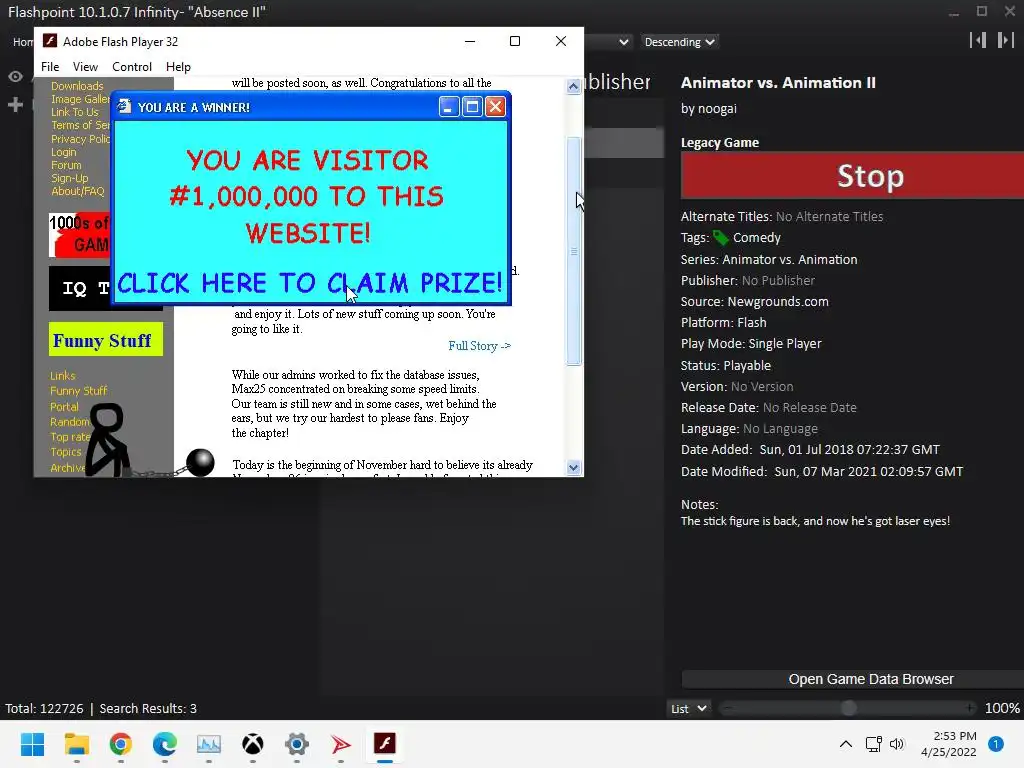Click the thumbnail scale slider handle

click(848, 709)
